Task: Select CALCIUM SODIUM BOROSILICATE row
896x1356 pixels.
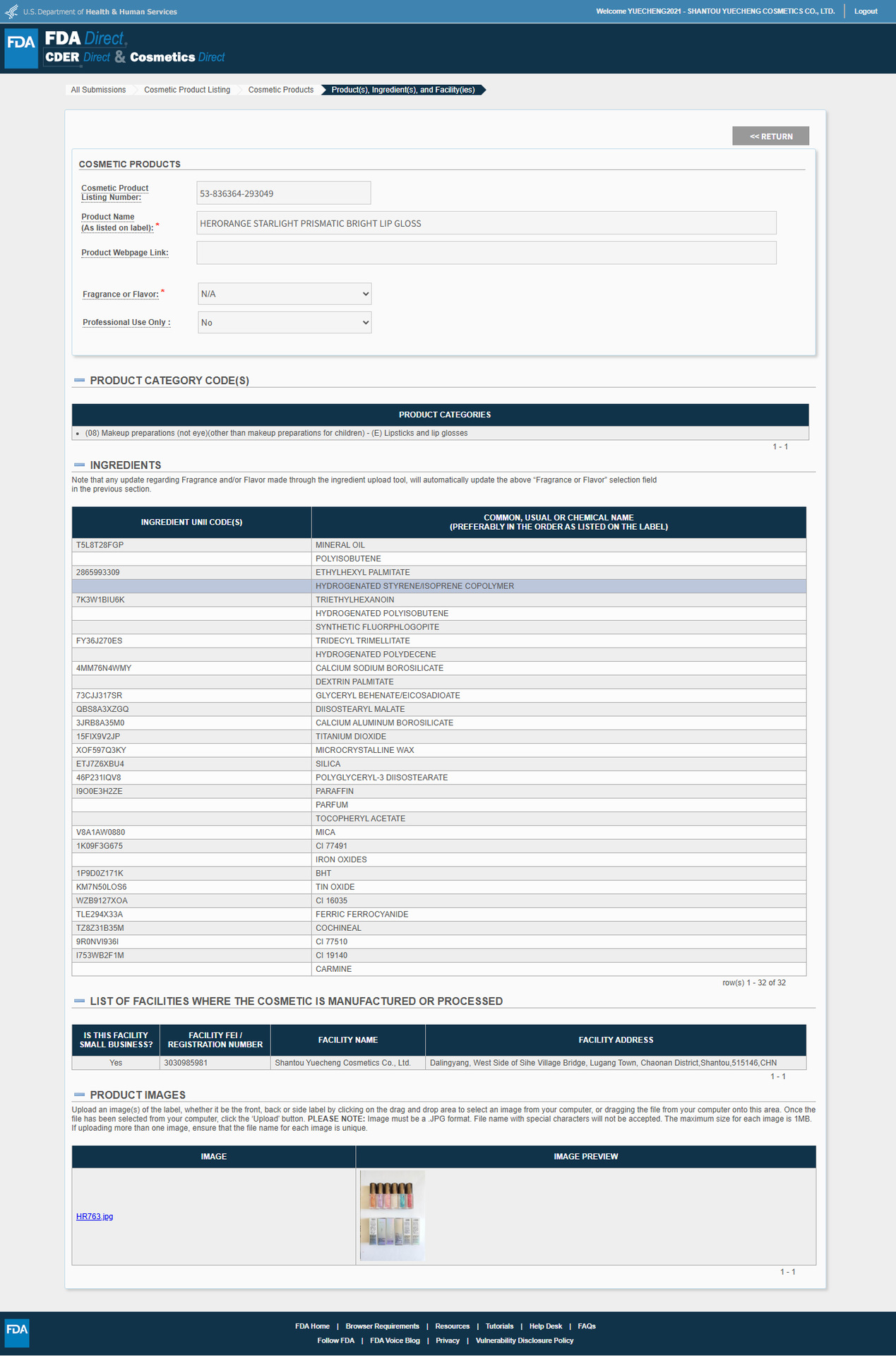Action: (x=438, y=668)
